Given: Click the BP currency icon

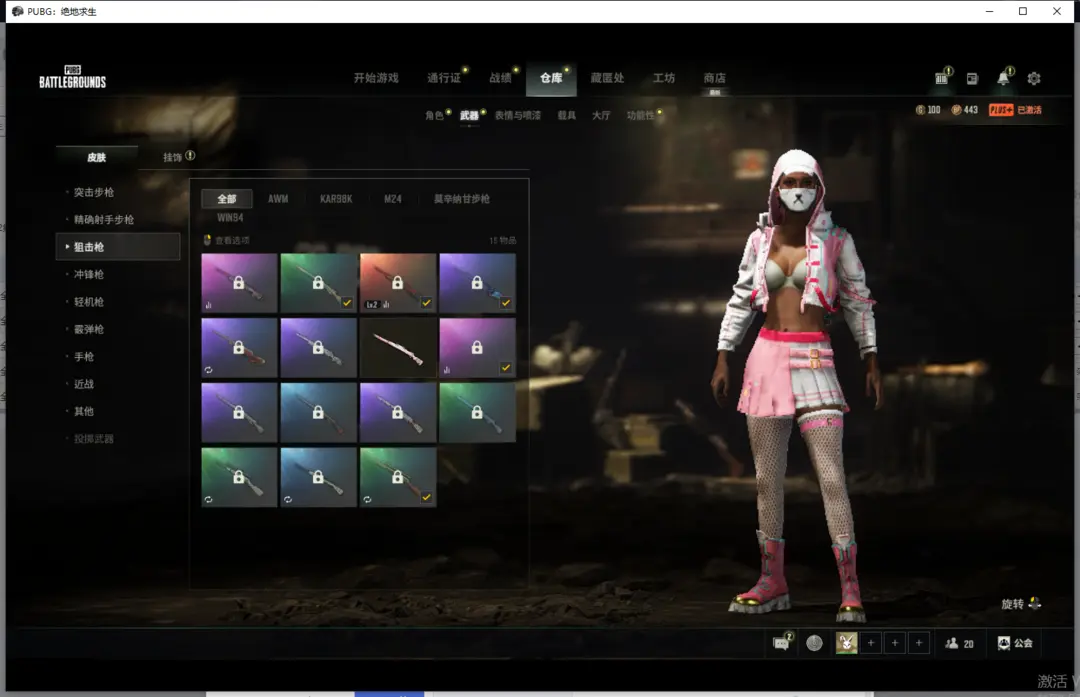Looking at the screenshot, I should click(x=956, y=110).
